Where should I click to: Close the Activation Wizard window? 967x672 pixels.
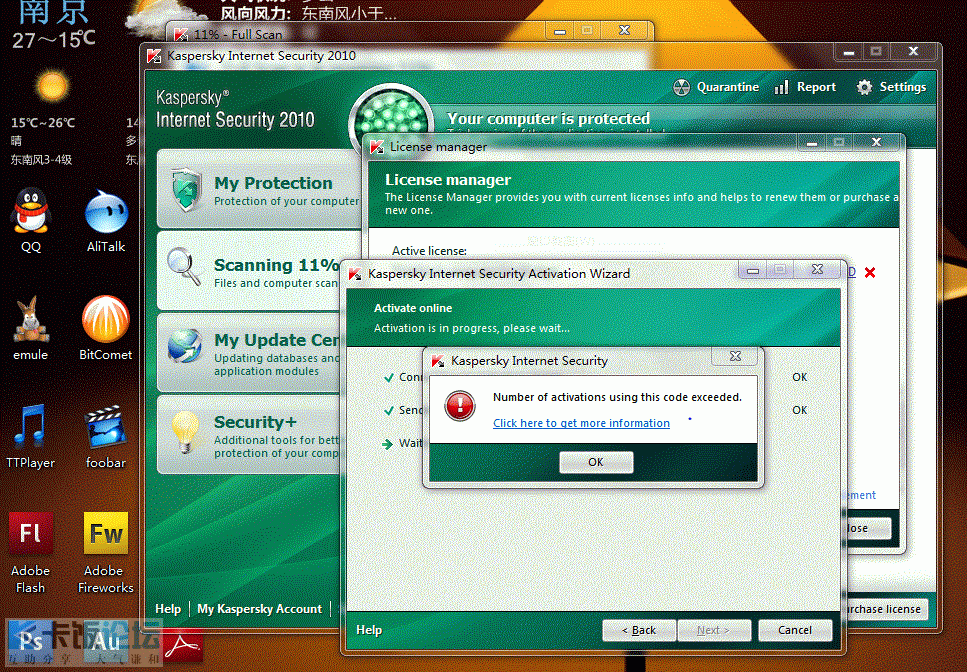(817, 269)
